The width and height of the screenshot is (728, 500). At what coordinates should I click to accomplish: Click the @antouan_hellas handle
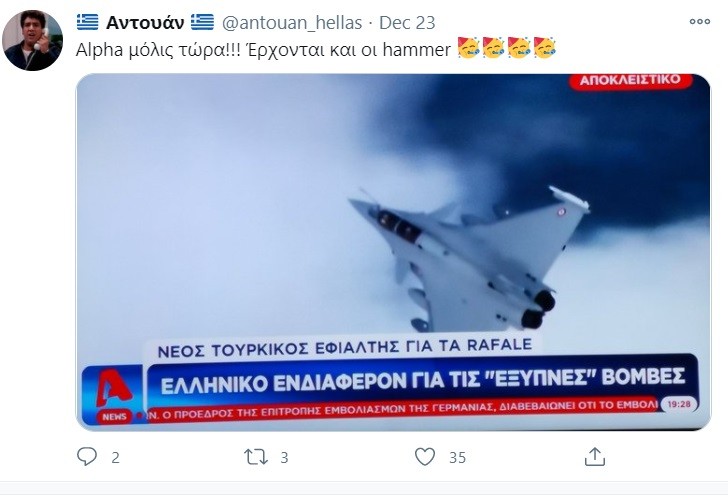coord(292,23)
